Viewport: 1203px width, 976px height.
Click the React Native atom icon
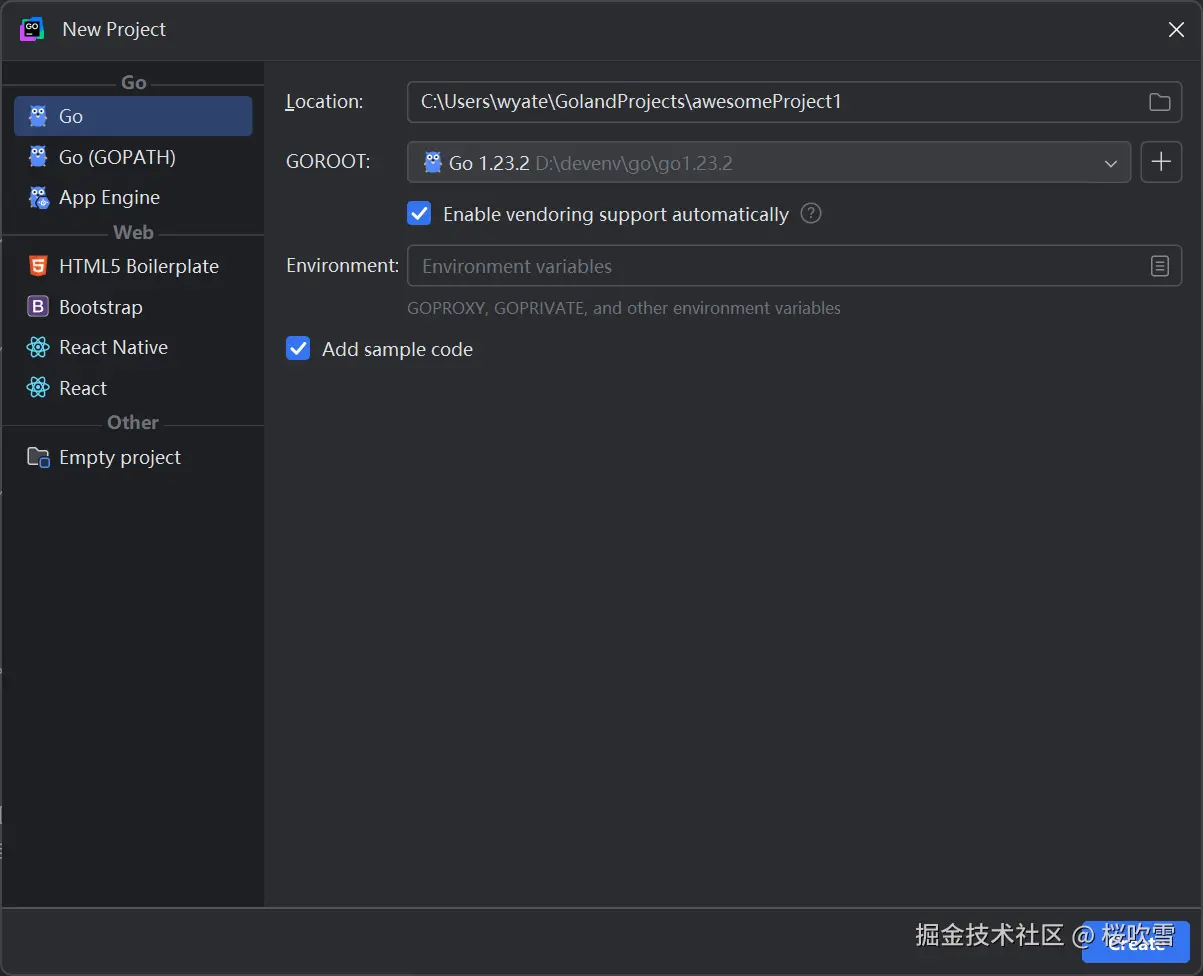click(x=38, y=347)
